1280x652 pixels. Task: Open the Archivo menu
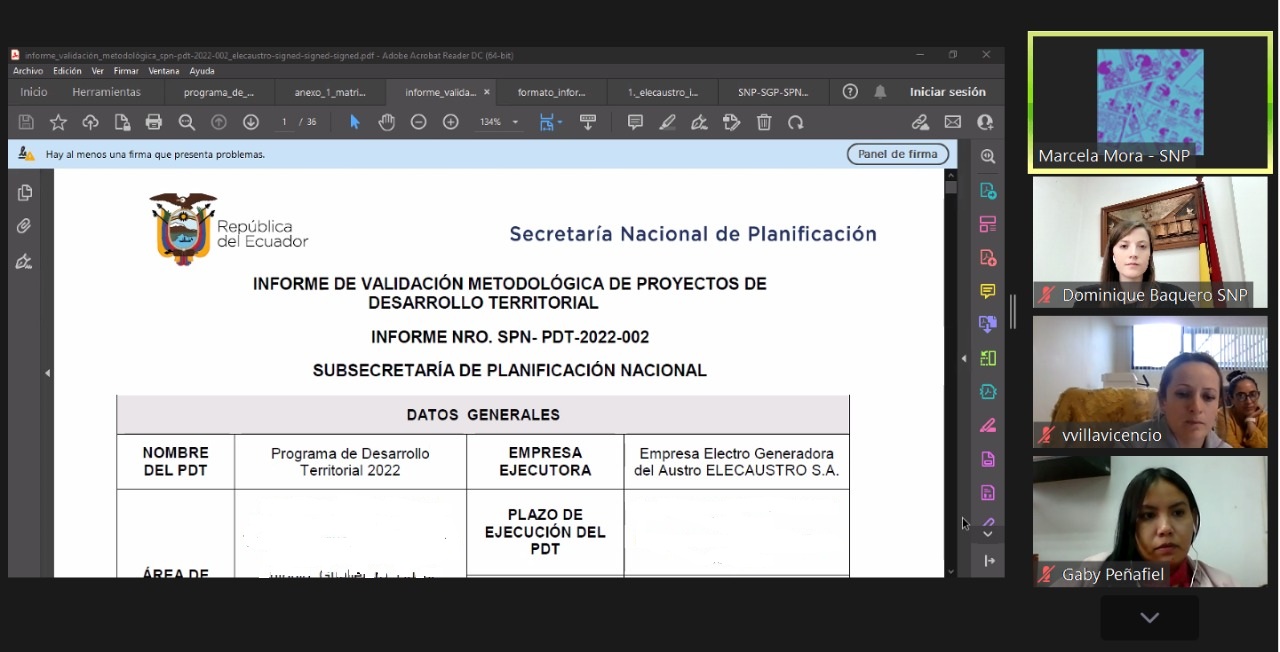coord(28,71)
